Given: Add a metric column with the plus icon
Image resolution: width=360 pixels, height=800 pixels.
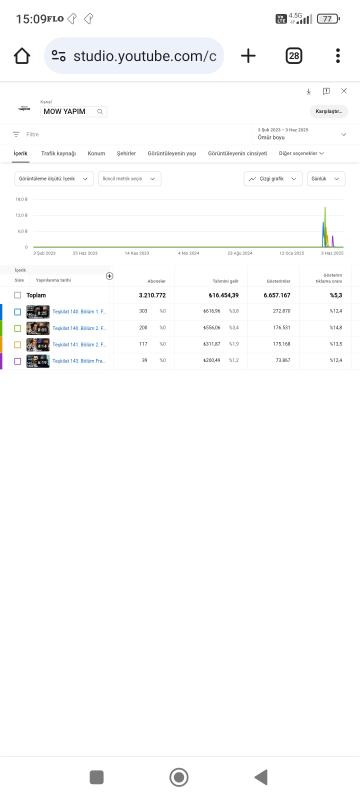Looking at the screenshot, I should point(109,276).
